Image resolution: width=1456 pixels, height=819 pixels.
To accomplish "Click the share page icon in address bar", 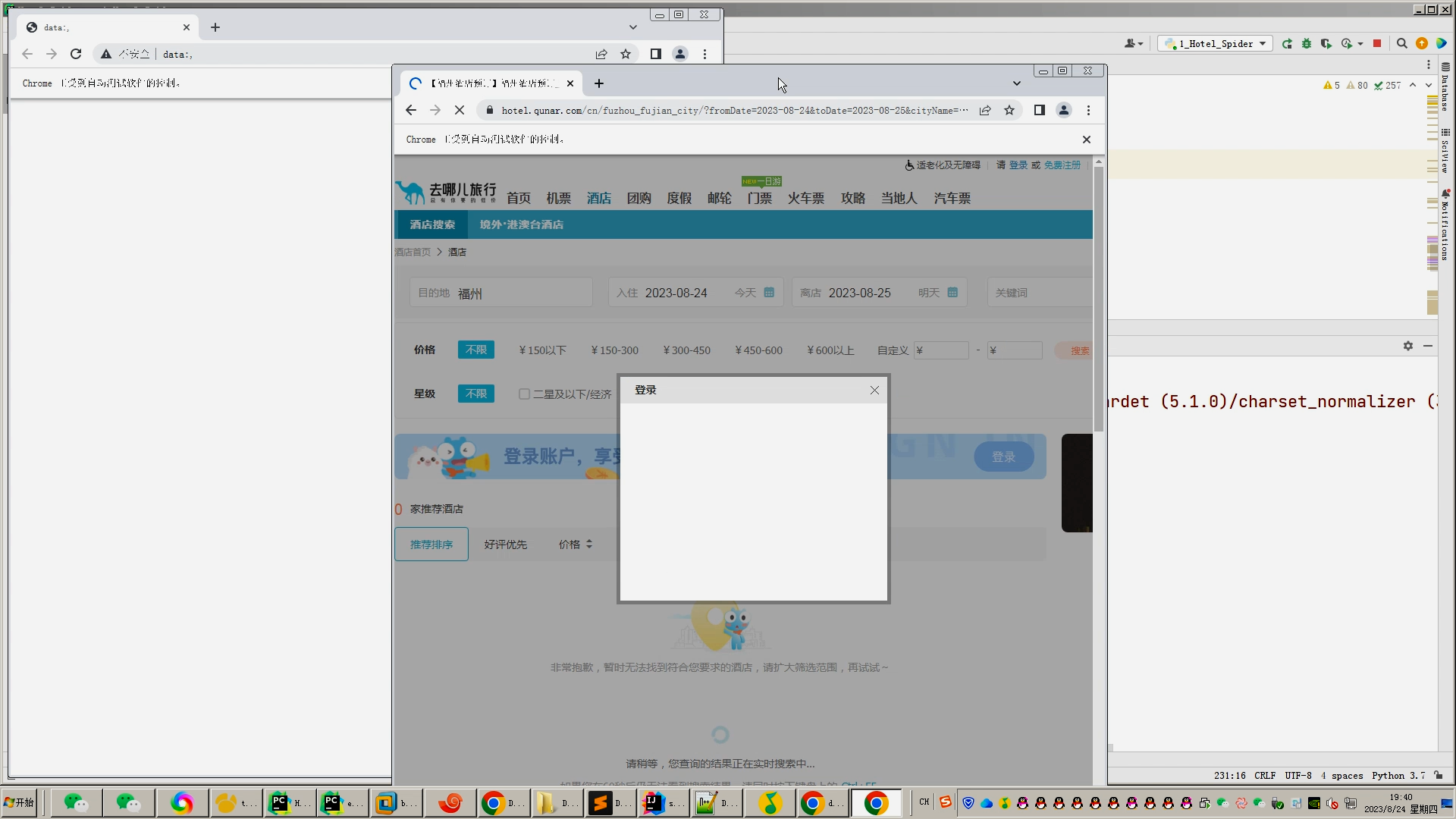I will [x=985, y=111].
